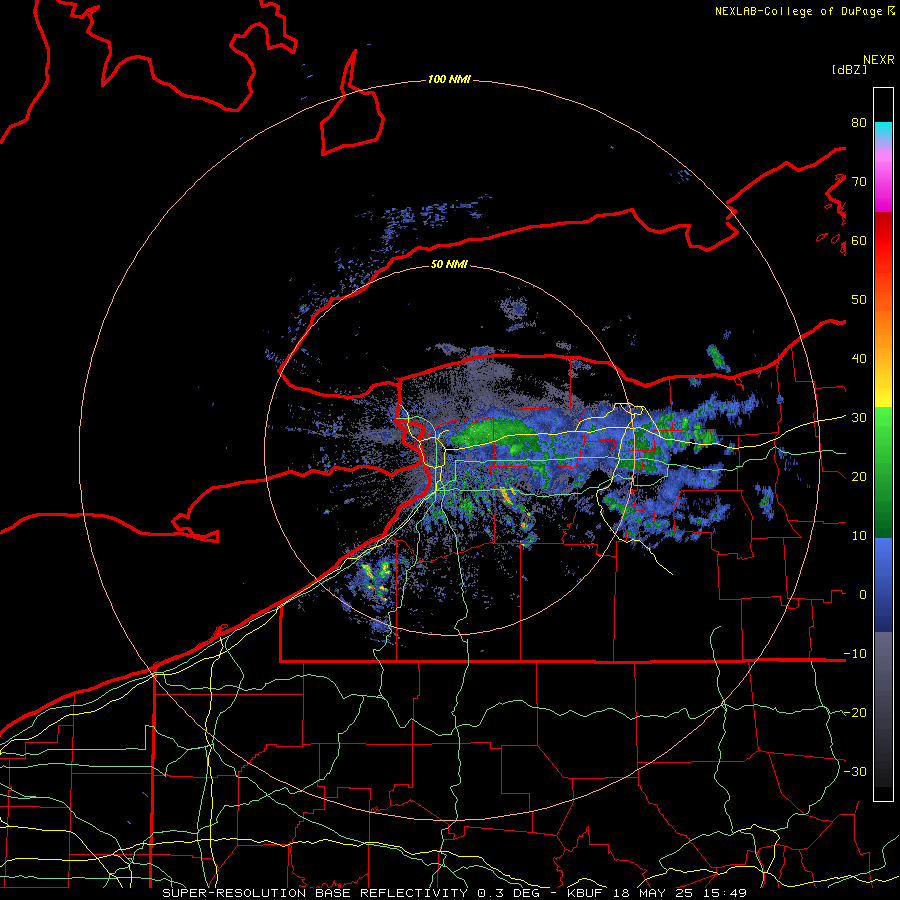The height and width of the screenshot is (900, 900).
Task: Click the 100 NMI range ring label
Action: coord(449,79)
